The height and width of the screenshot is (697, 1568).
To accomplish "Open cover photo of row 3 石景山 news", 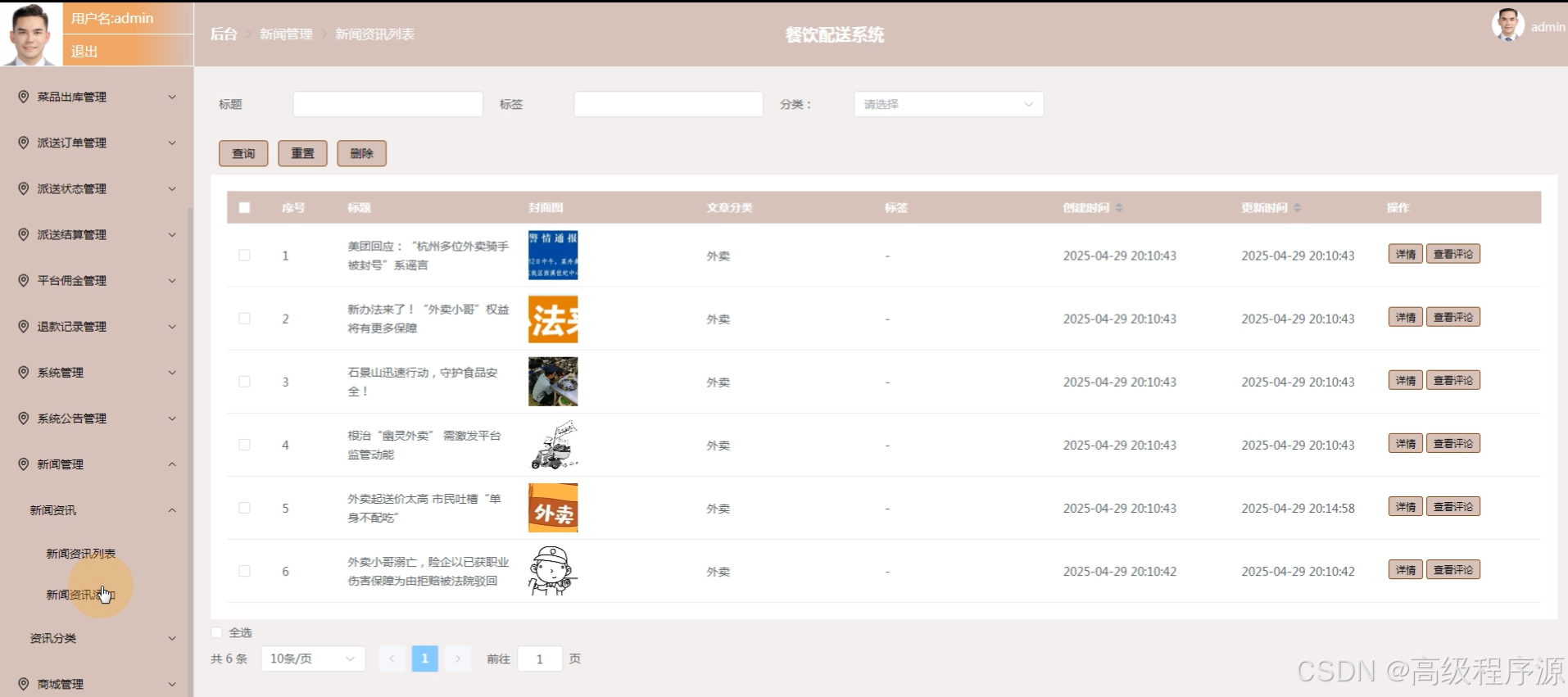I will [553, 382].
